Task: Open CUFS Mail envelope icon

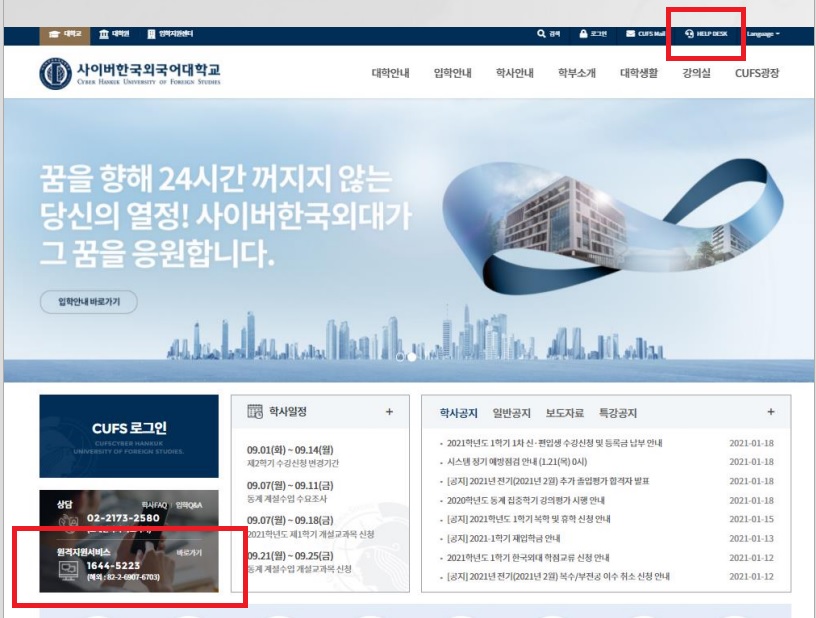Action: (630, 34)
